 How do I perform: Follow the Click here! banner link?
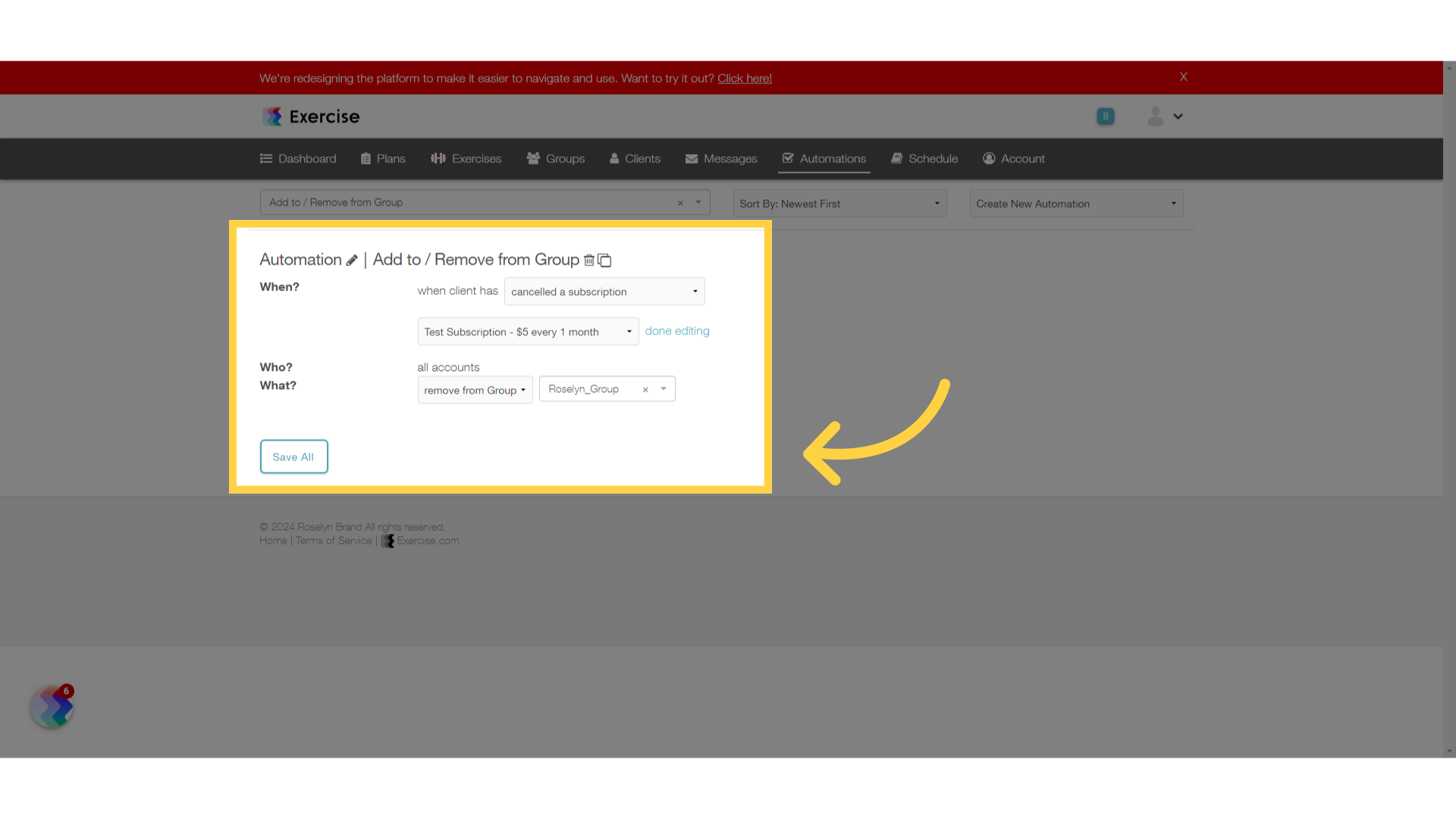(745, 78)
